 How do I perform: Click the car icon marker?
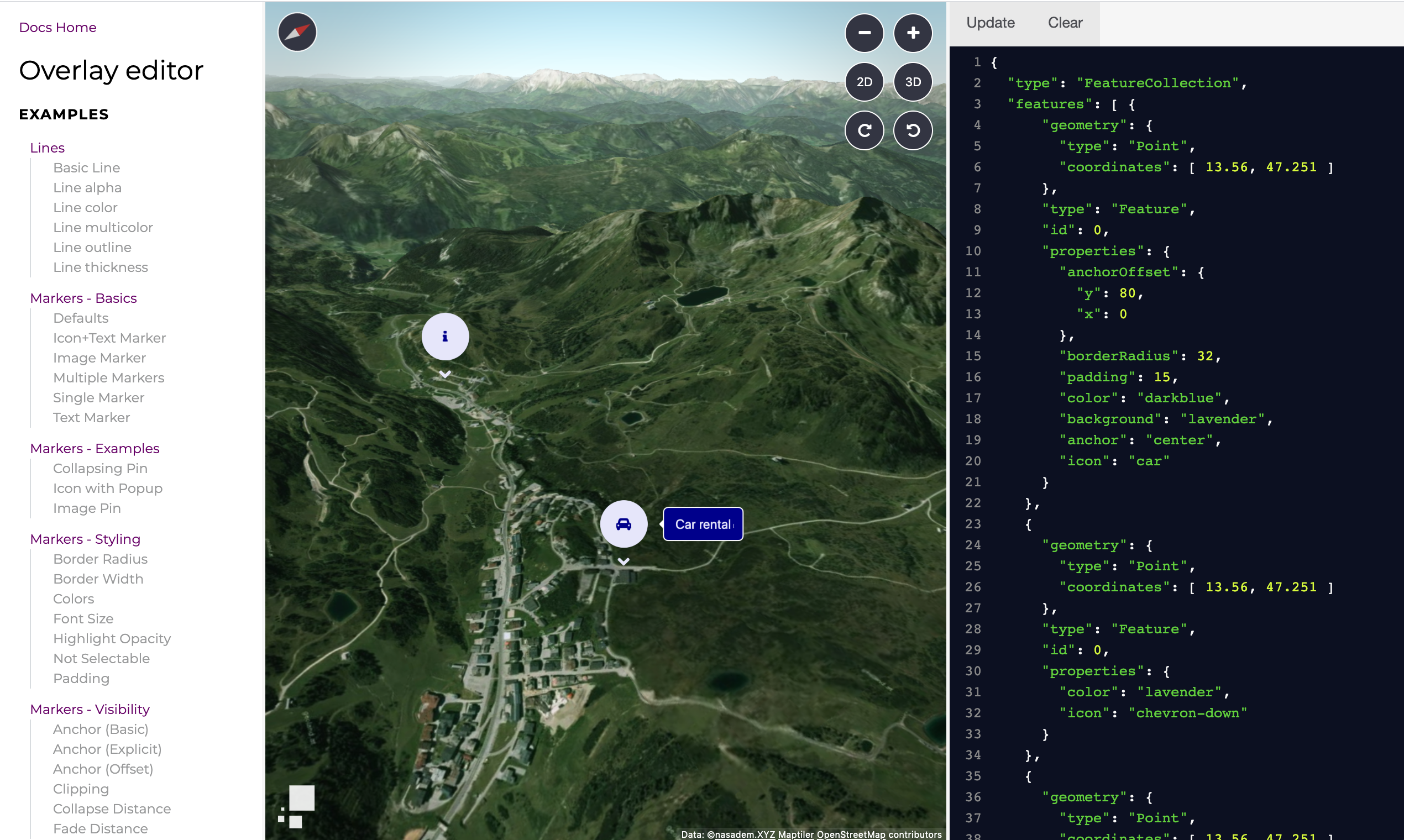click(624, 524)
